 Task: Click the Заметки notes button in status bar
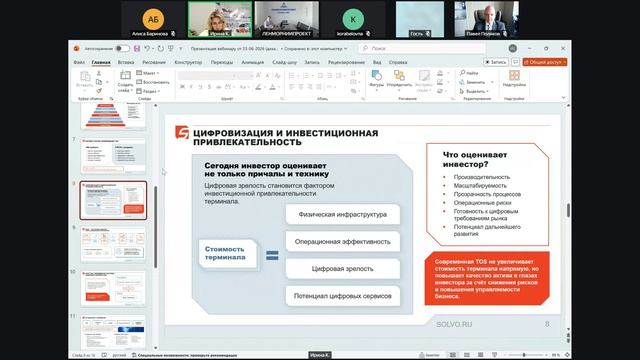click(x=429, y=355)
